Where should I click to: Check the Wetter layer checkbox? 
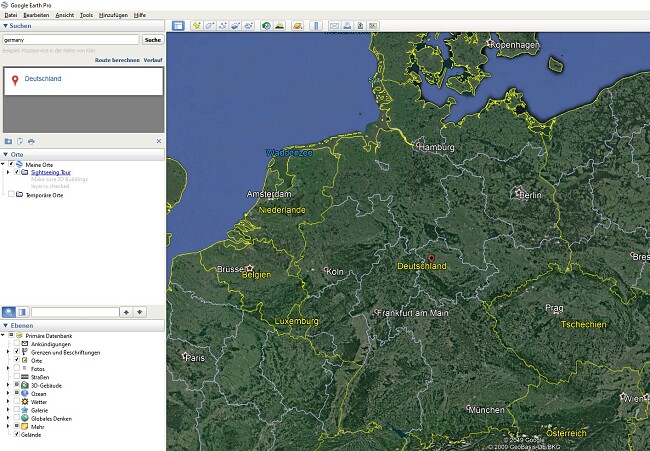pyautogui.click(x=17, y=402)
